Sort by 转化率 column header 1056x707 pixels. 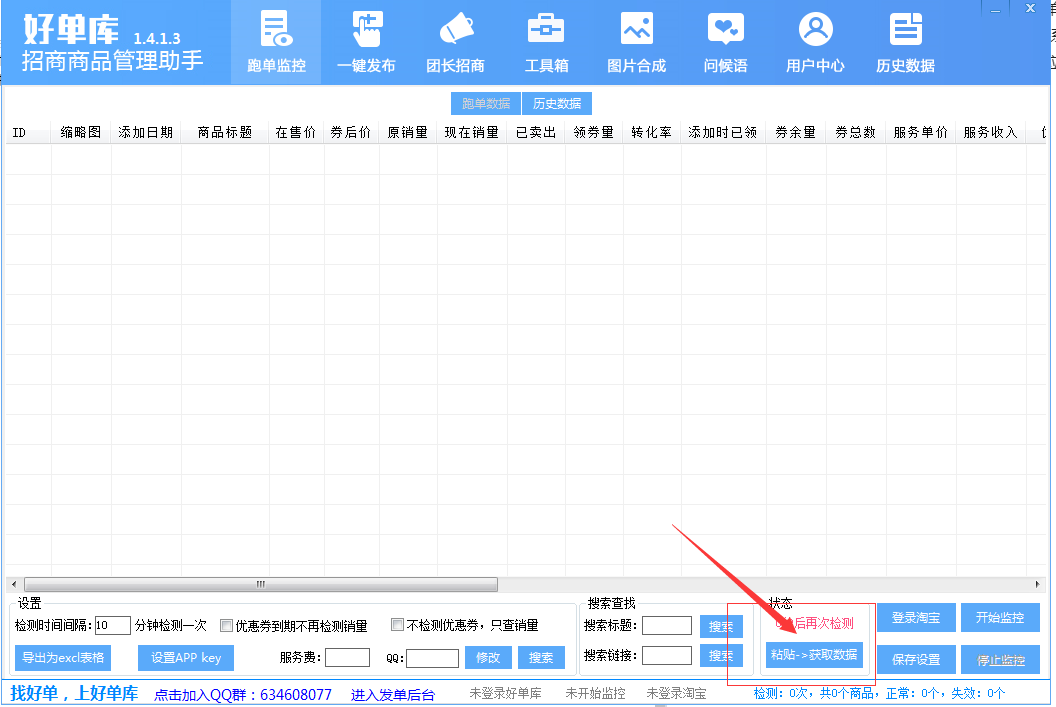click(651, 133)
